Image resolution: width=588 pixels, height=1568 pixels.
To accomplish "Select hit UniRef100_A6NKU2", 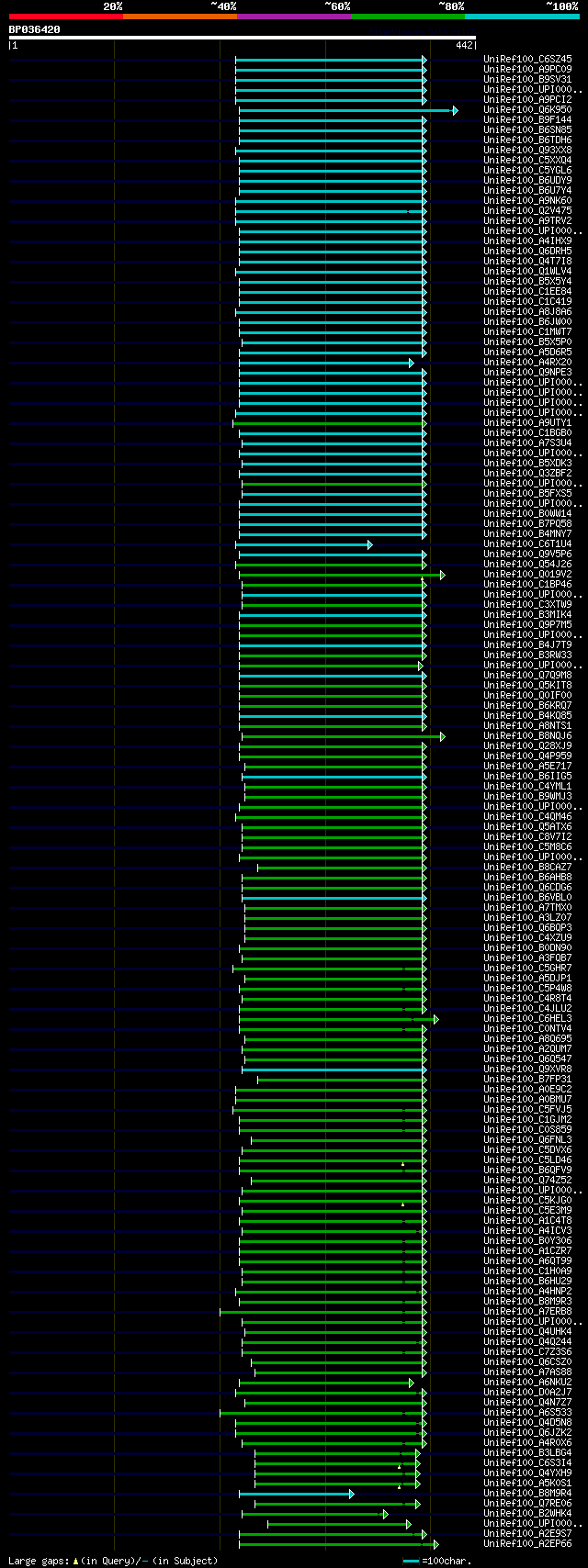I will [x=527, y=1383].
